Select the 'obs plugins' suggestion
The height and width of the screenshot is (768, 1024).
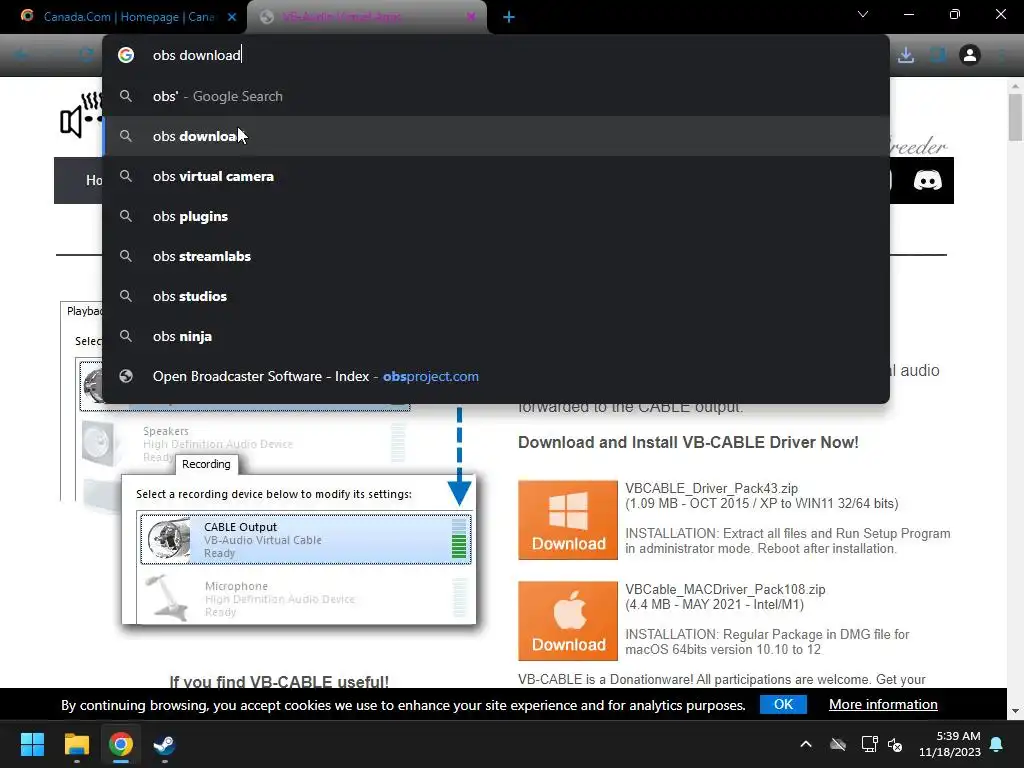point(496,216)
